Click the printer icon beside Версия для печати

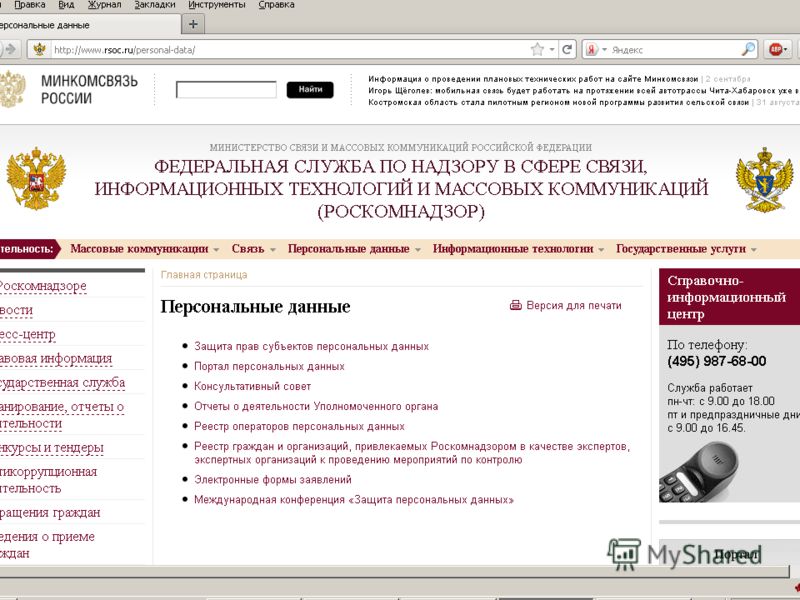pyautogui.click(x=516, y=305)
